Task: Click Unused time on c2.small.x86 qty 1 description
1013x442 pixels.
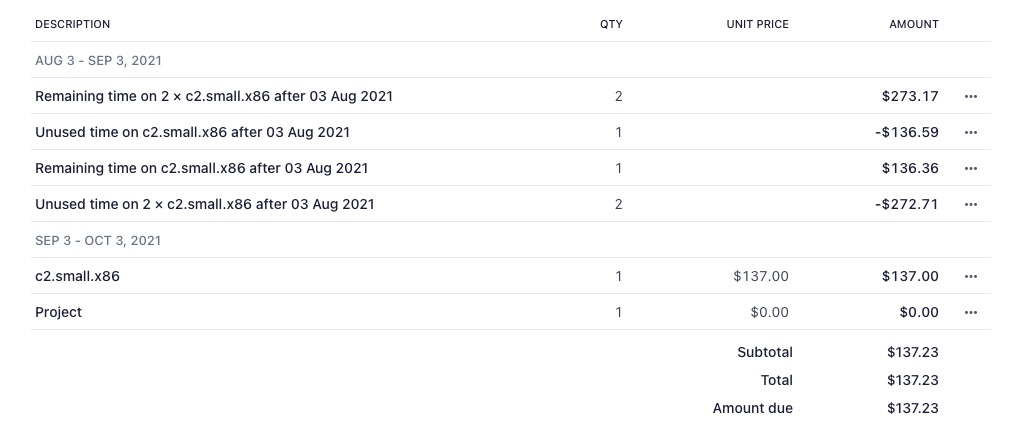Action: tap(192, 133)
